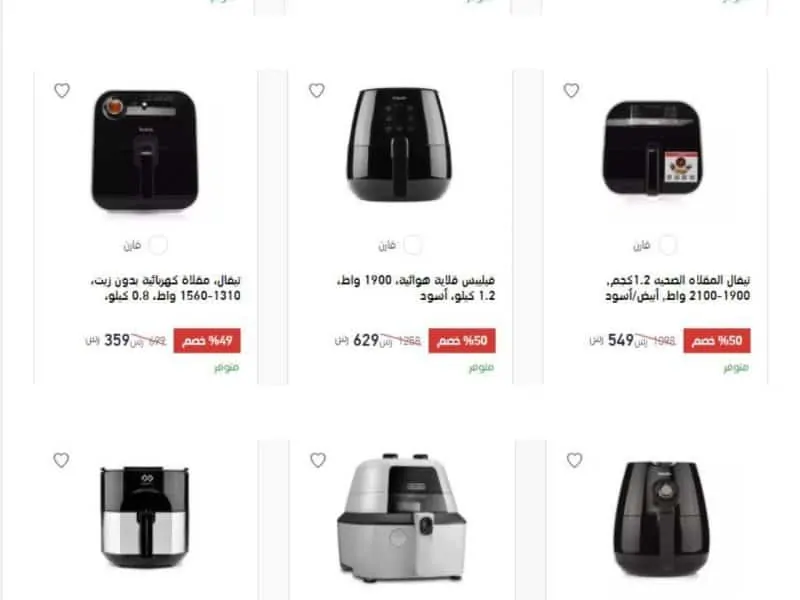Click the 50% discount badge beside price 629

[x=462, y=340]
